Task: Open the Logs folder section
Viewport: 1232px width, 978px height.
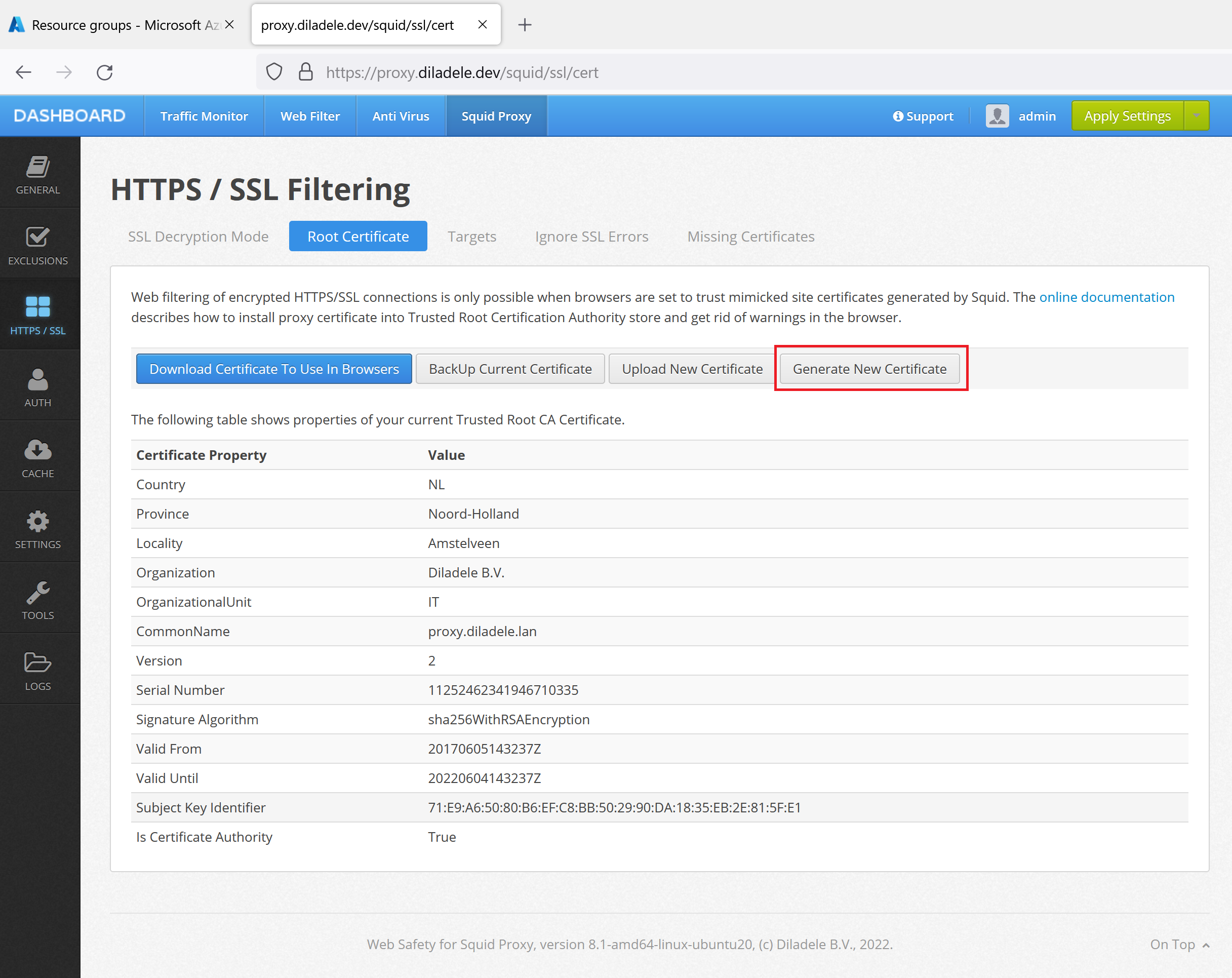Action: click(x=38, y=671)
